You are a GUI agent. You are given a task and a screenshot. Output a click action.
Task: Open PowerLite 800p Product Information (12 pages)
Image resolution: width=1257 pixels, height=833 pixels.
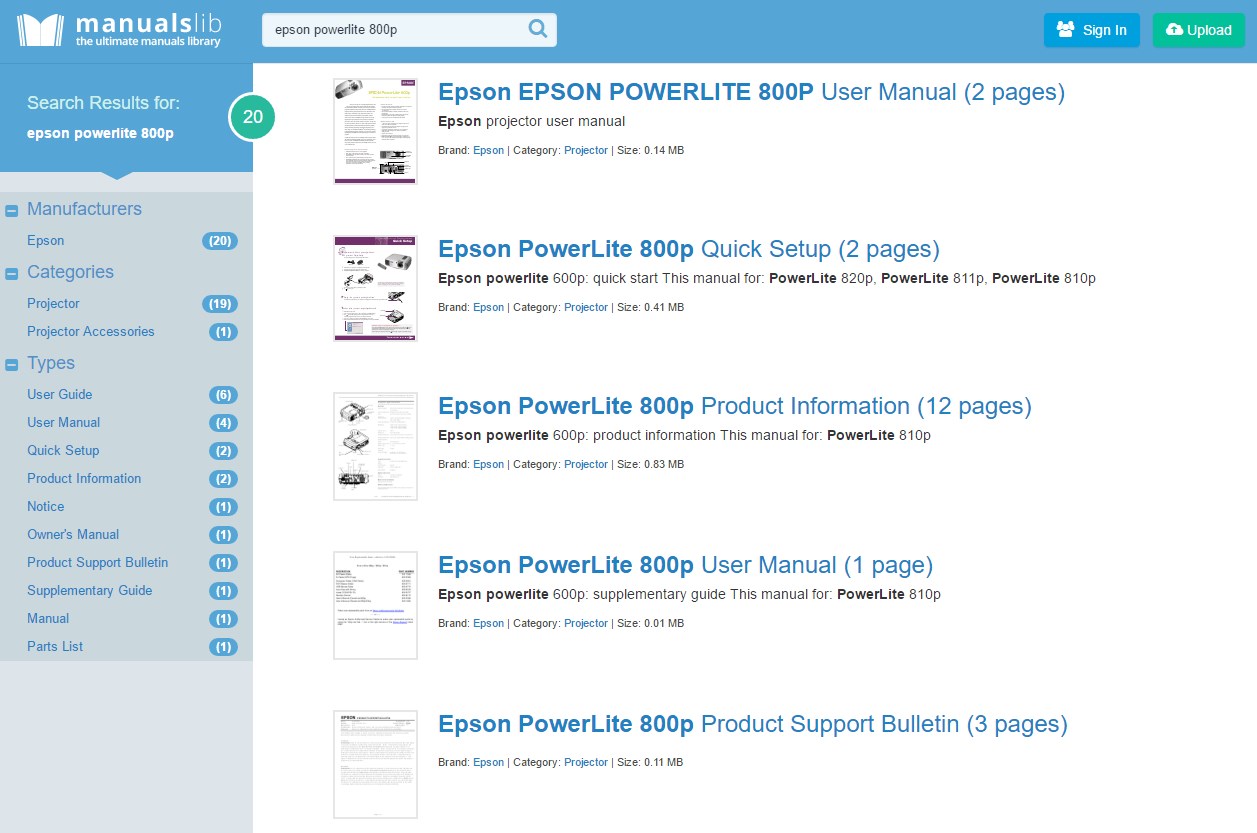point(735,407)
